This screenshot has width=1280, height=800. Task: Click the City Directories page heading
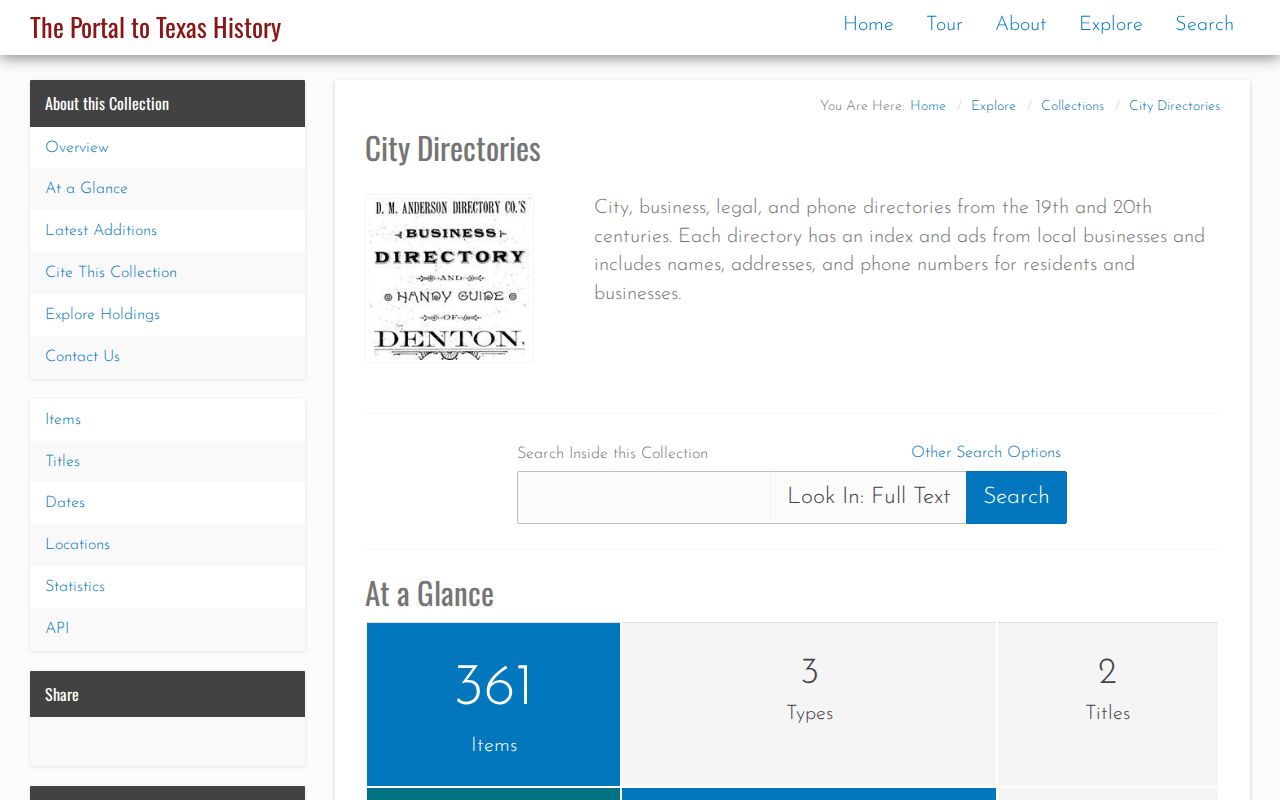(453, 149)
